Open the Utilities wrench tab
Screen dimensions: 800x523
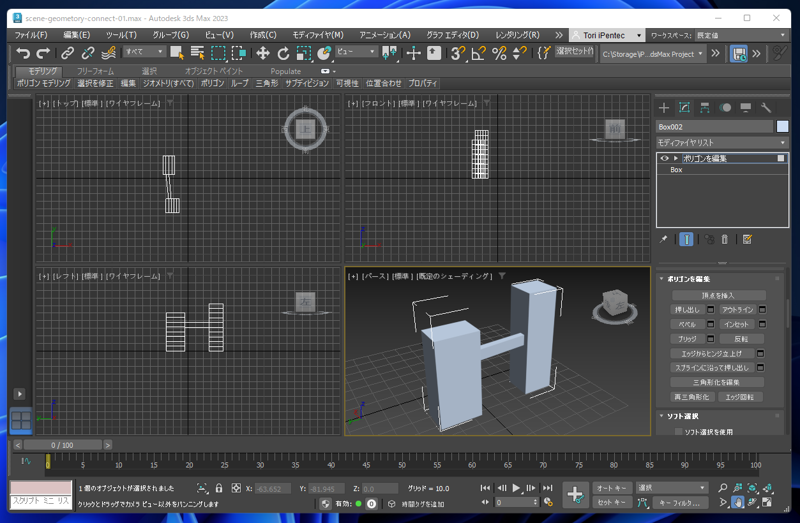coord(766,108)
